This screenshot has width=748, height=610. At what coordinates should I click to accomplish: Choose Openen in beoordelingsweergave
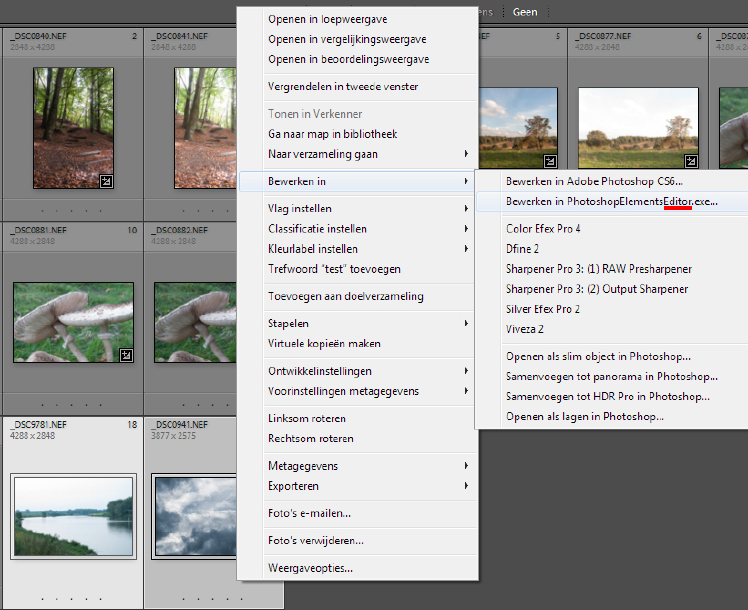(x=358, y=60)
